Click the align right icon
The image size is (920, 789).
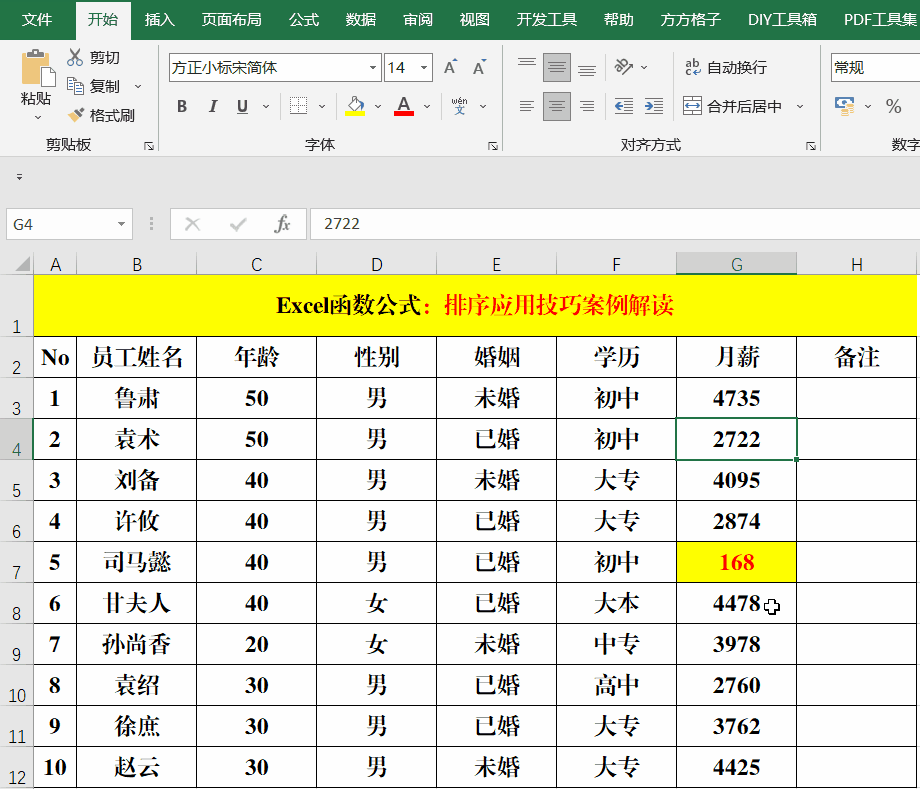pyautogui.click(x=587, y=106)
